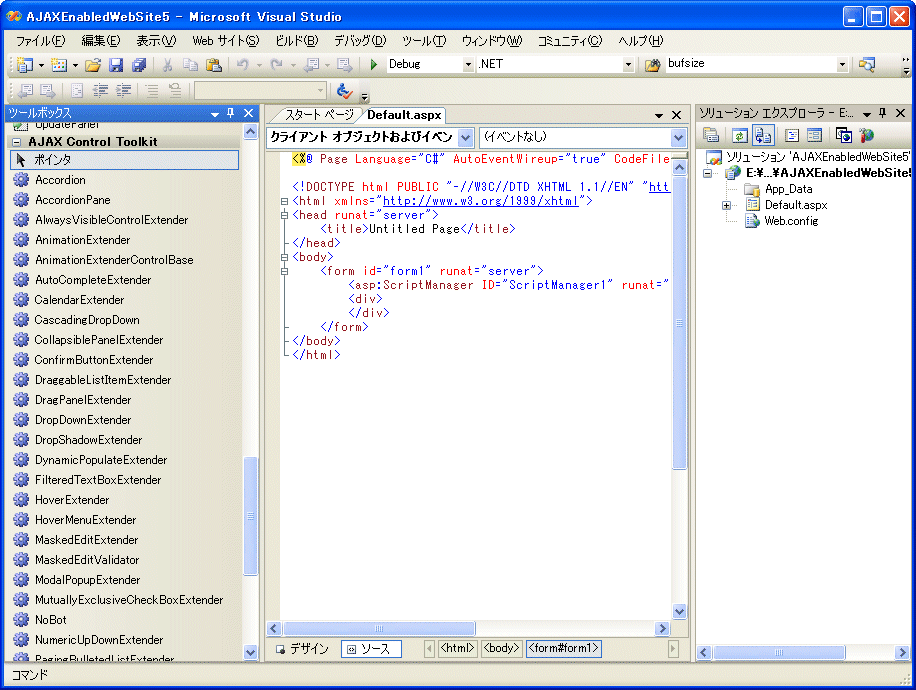Screen dimensions: 916x690
Task: Select the <form#form1> tag navigator button
Action: point(563,649)
